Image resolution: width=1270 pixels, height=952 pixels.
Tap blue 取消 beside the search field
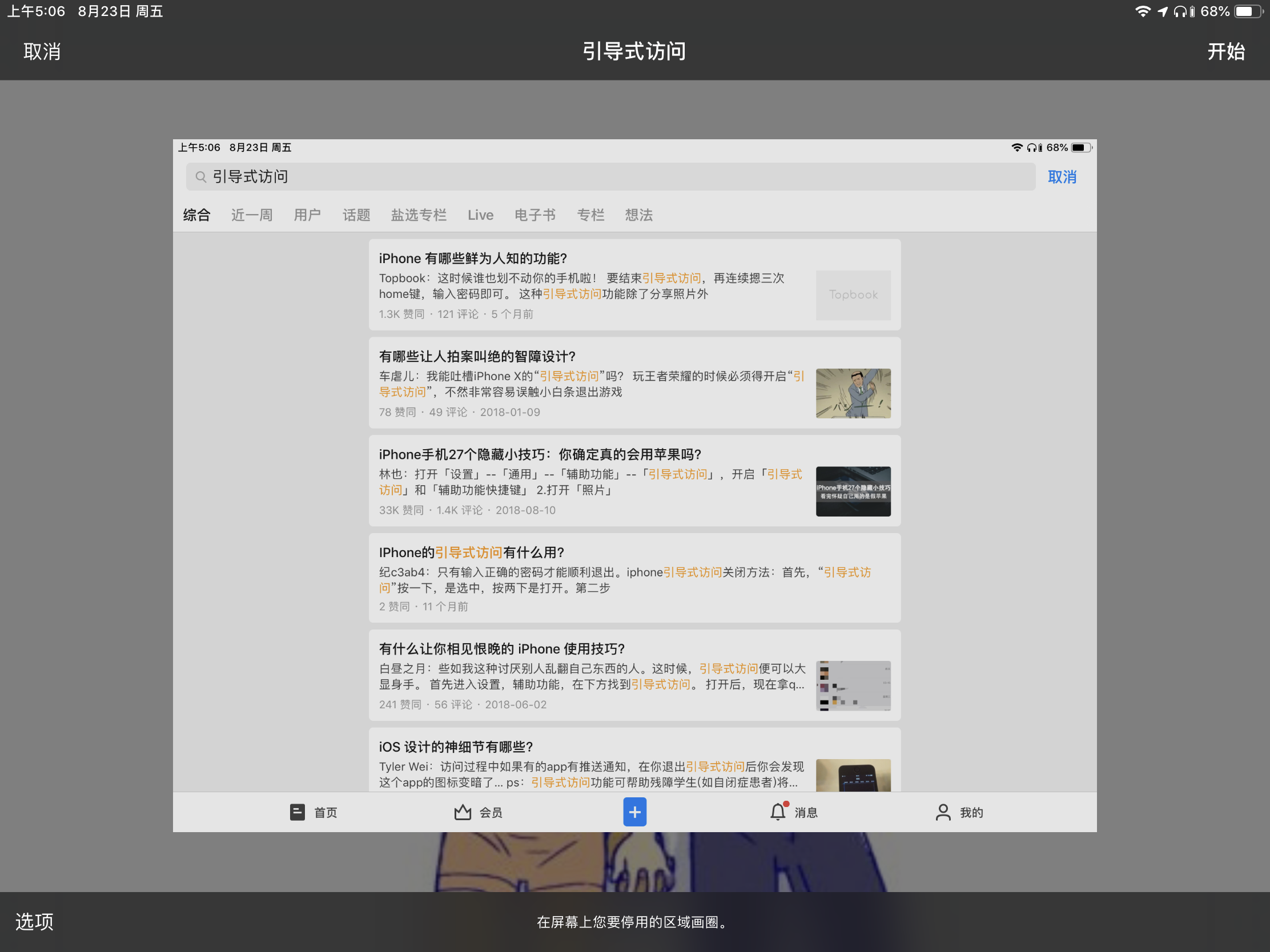pos(1062,177)
